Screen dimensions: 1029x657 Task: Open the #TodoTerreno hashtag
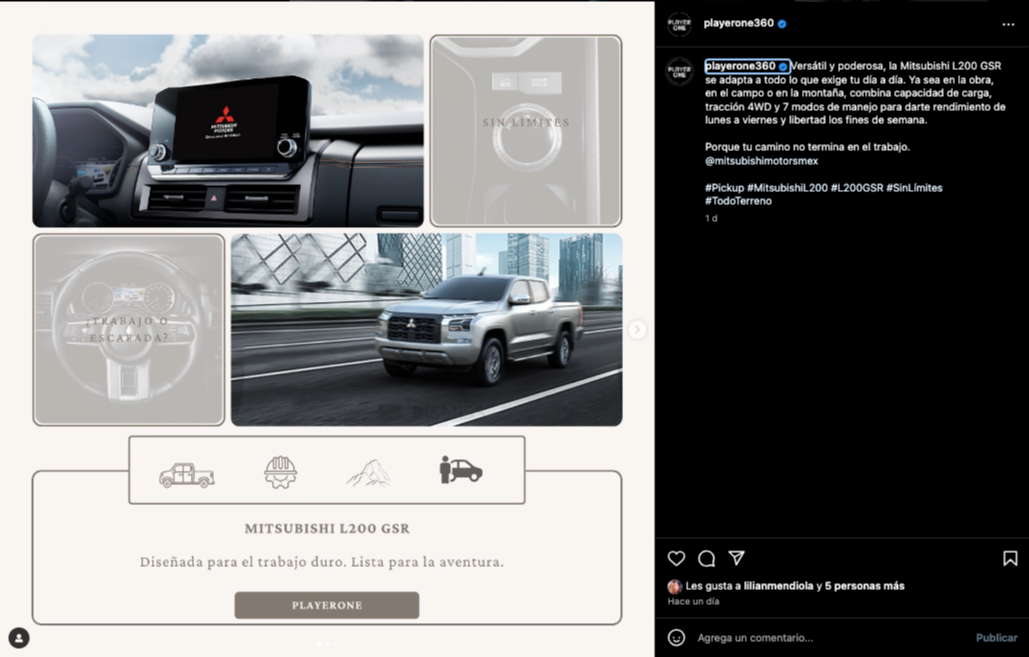[738, 201]
